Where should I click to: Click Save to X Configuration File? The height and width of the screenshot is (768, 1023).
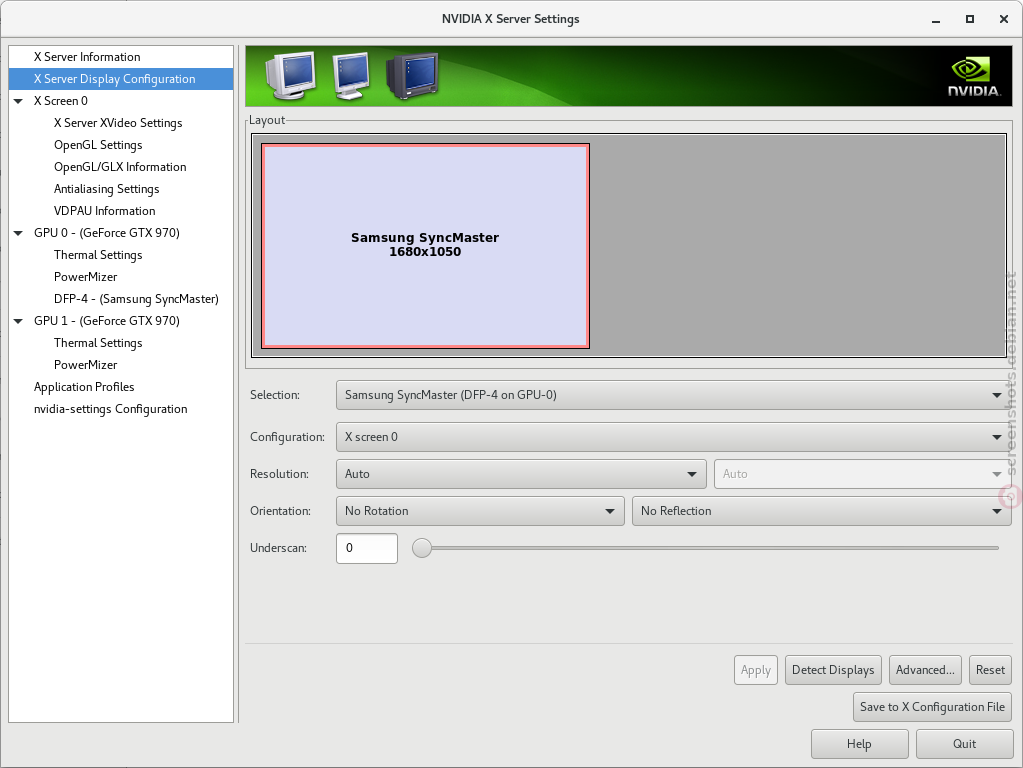click(932, 707)
